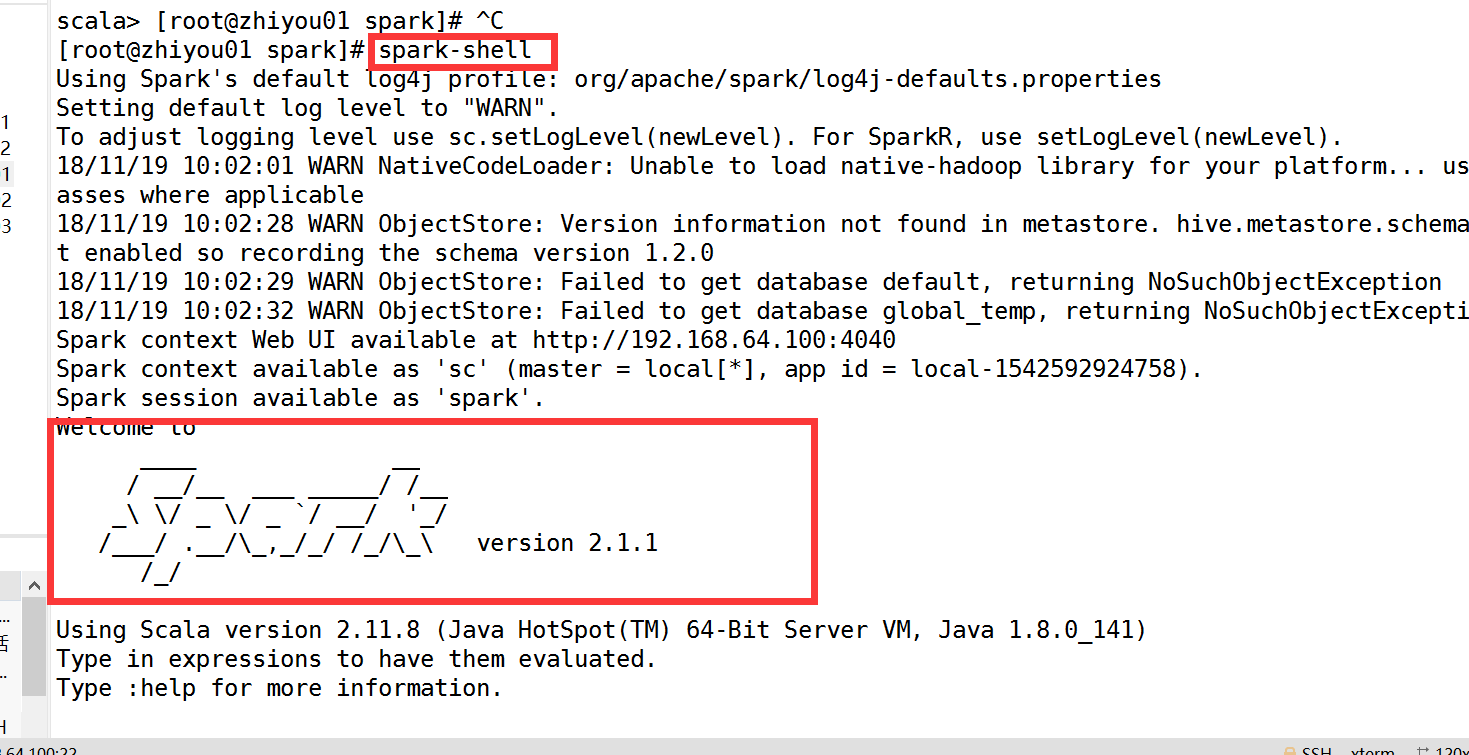Click the 'asses where applicable' continuation line
Screen dimensions: 1469x755
pos(210,195)
